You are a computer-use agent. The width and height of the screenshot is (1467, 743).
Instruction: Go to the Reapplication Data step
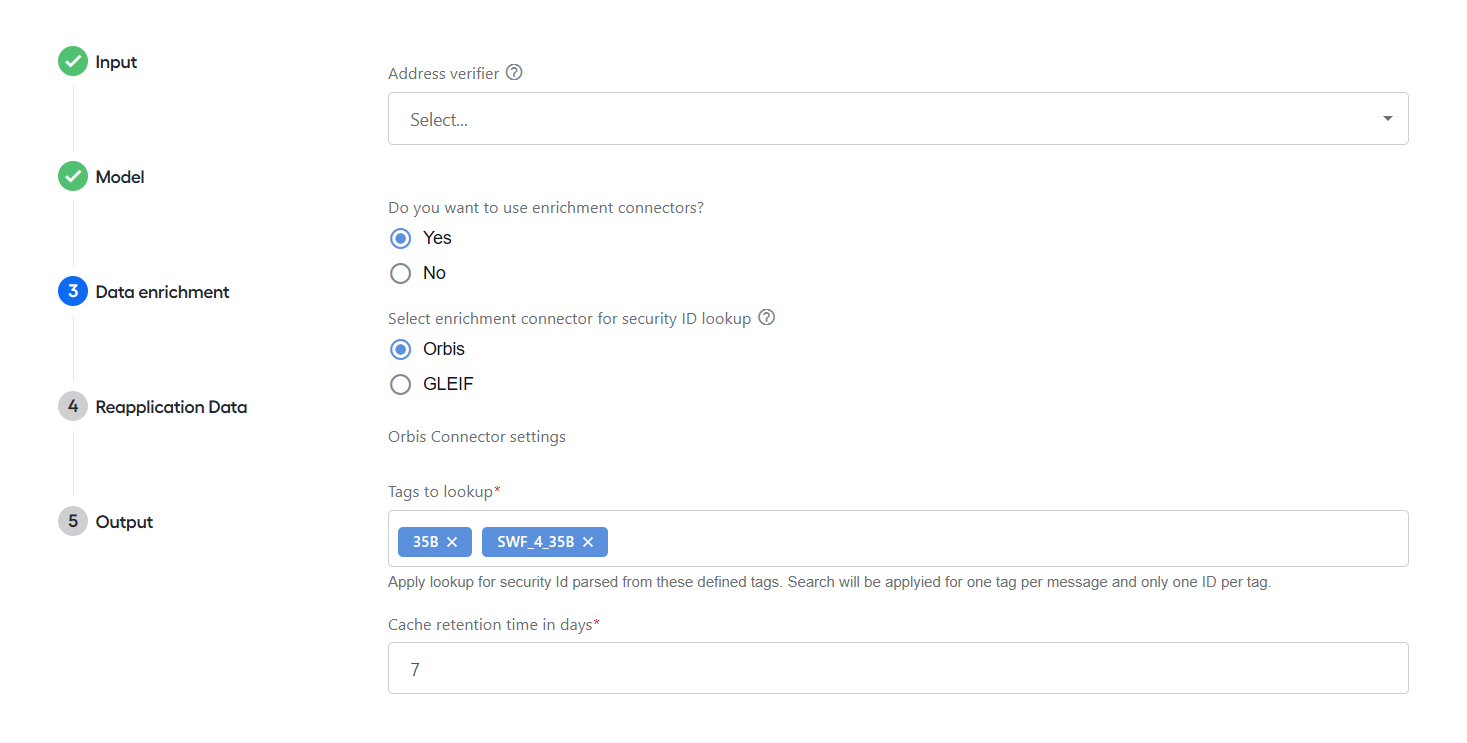tap(171, 407)
